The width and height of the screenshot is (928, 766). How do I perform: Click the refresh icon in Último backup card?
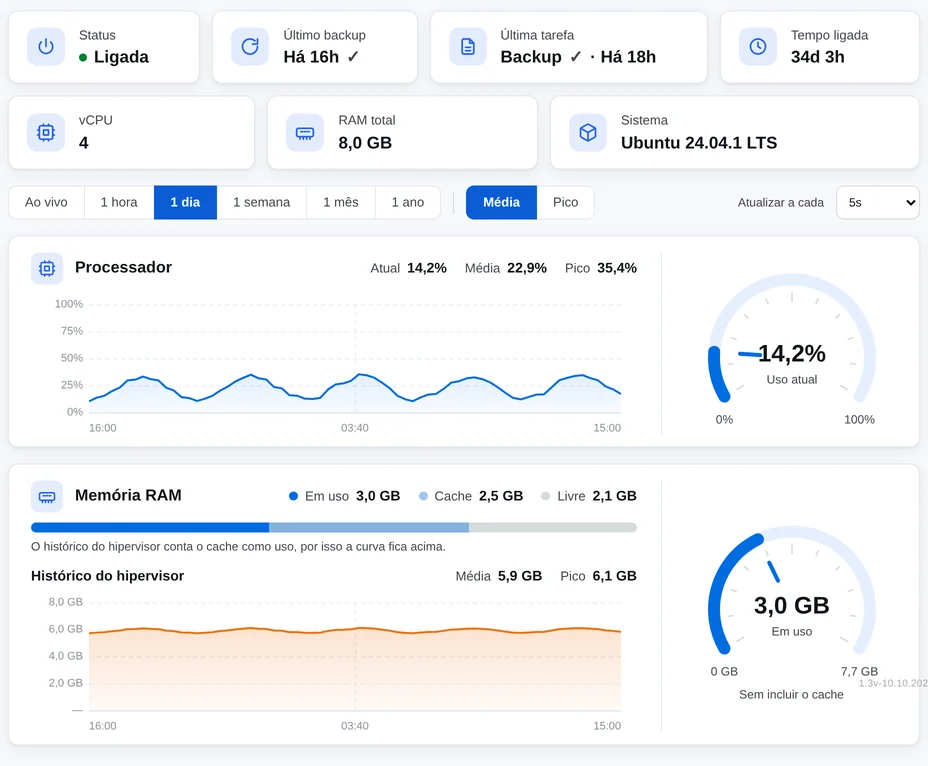[x=250, y=46]
